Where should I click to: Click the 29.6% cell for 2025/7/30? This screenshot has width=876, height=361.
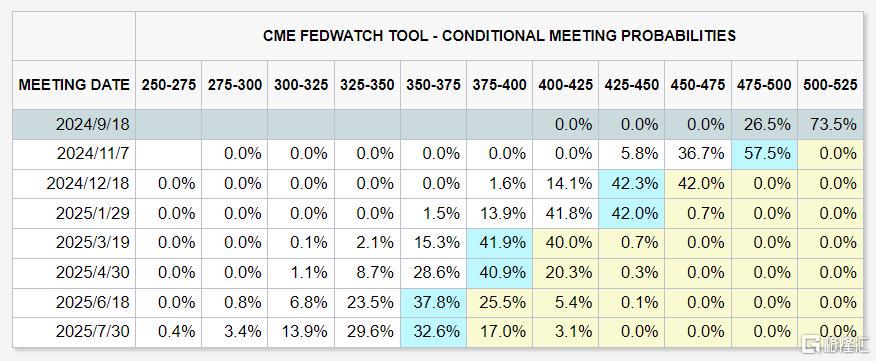[367, 332]
